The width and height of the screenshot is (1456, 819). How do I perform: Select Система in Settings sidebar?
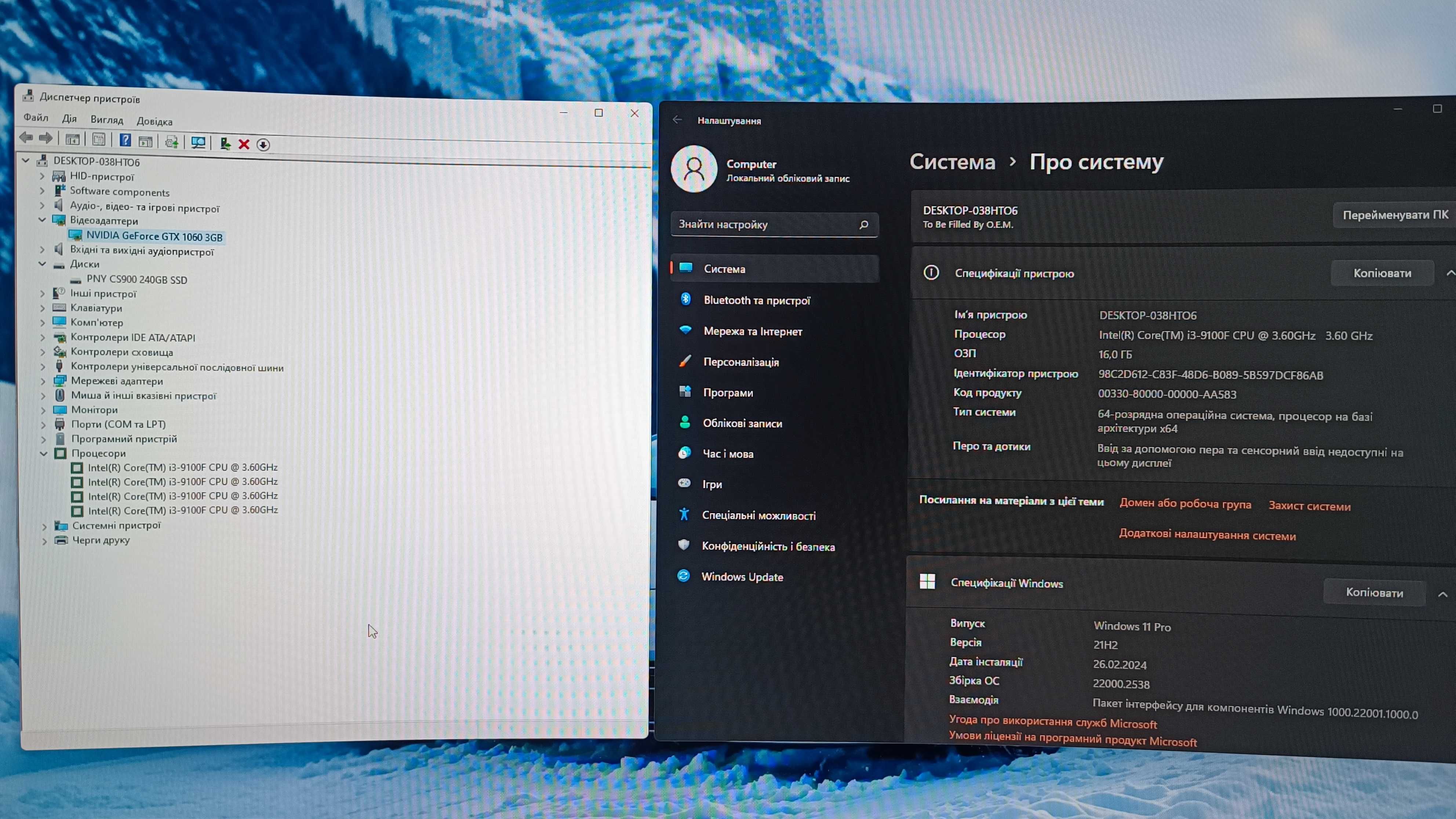774,269
